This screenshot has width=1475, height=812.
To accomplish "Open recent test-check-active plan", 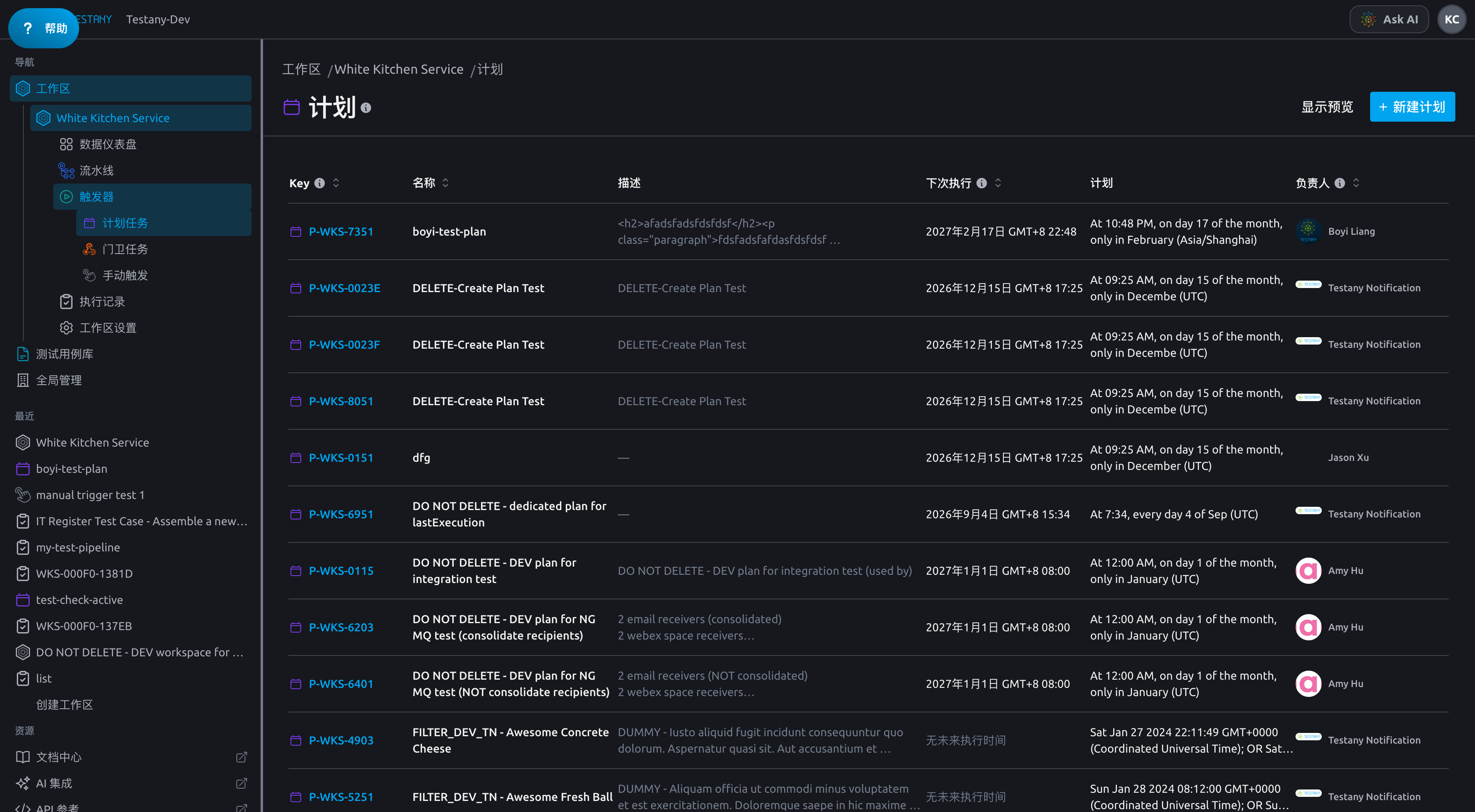I will coord(131,600).
